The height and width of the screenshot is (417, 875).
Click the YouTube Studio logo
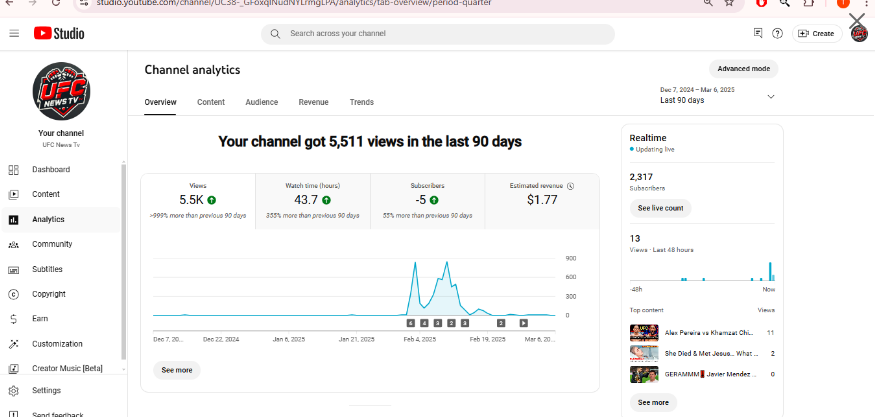[x=59, y=33]
